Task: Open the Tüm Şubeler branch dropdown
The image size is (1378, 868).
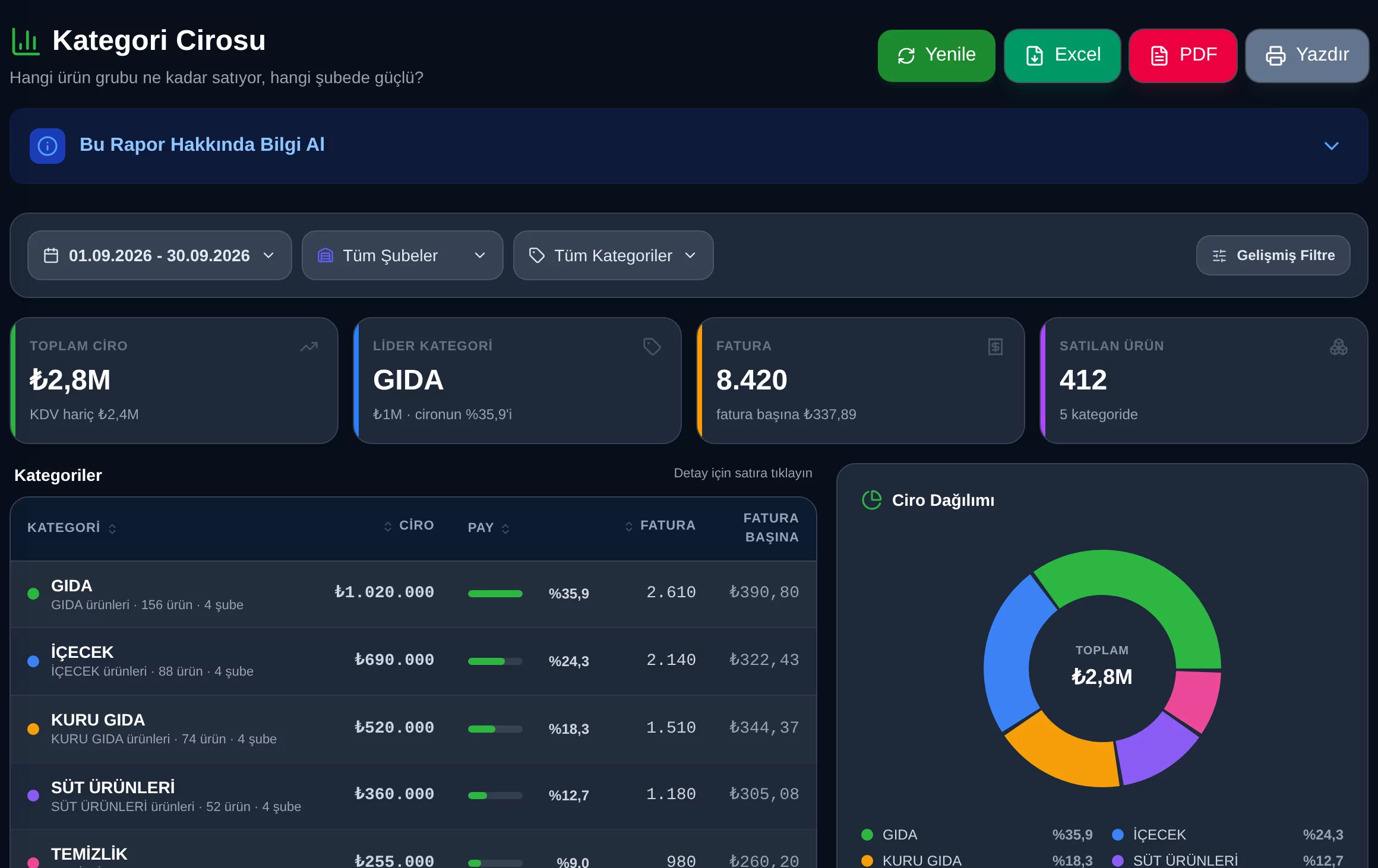Action: (x=403, y=255)
